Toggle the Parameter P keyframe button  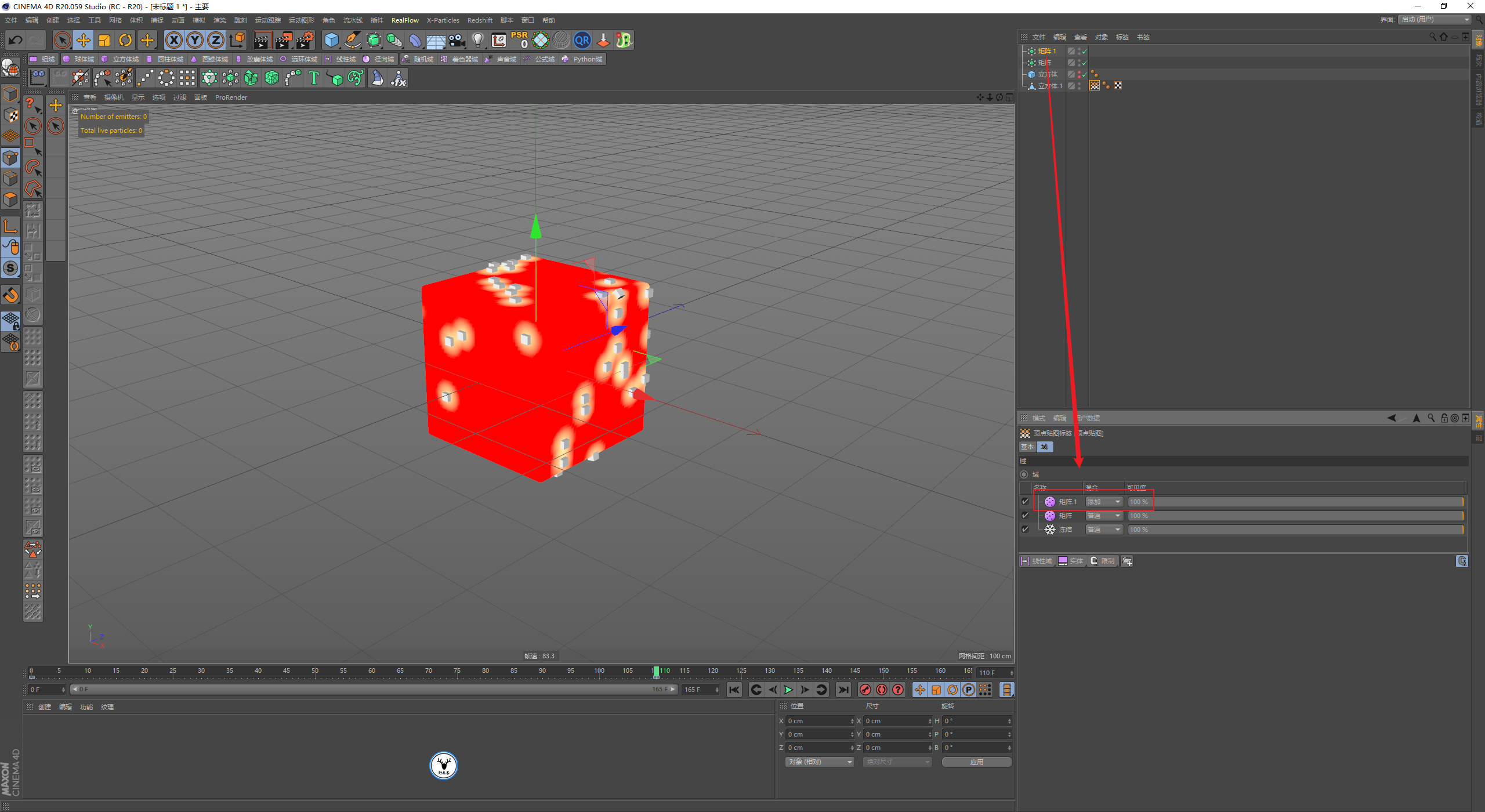969,690
